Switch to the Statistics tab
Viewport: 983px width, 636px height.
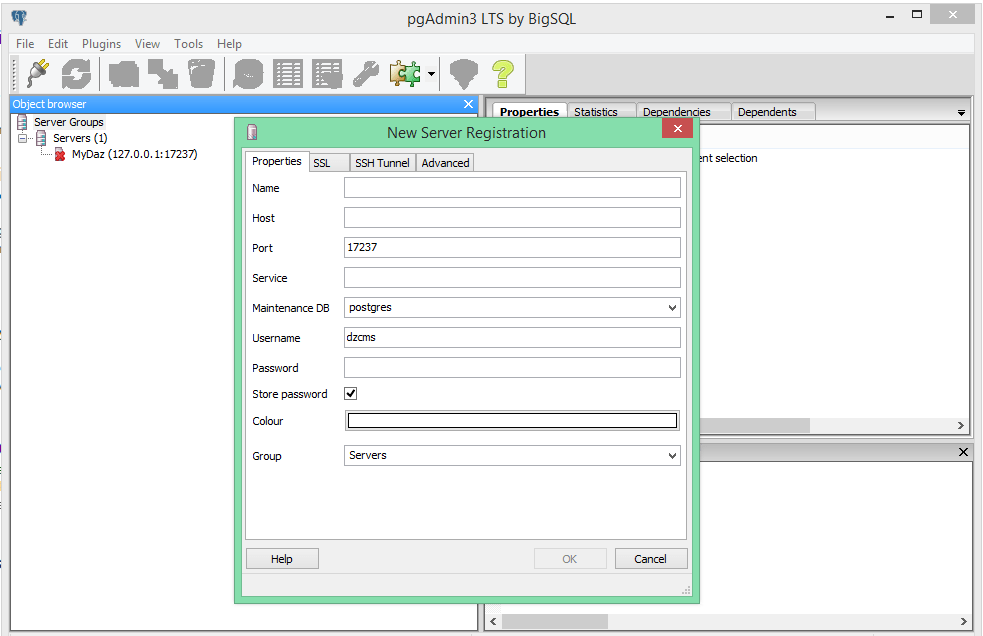(601, 112)
